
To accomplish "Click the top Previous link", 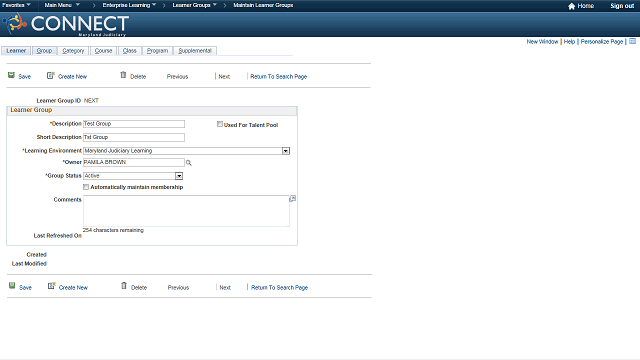I will coord(178,77).
